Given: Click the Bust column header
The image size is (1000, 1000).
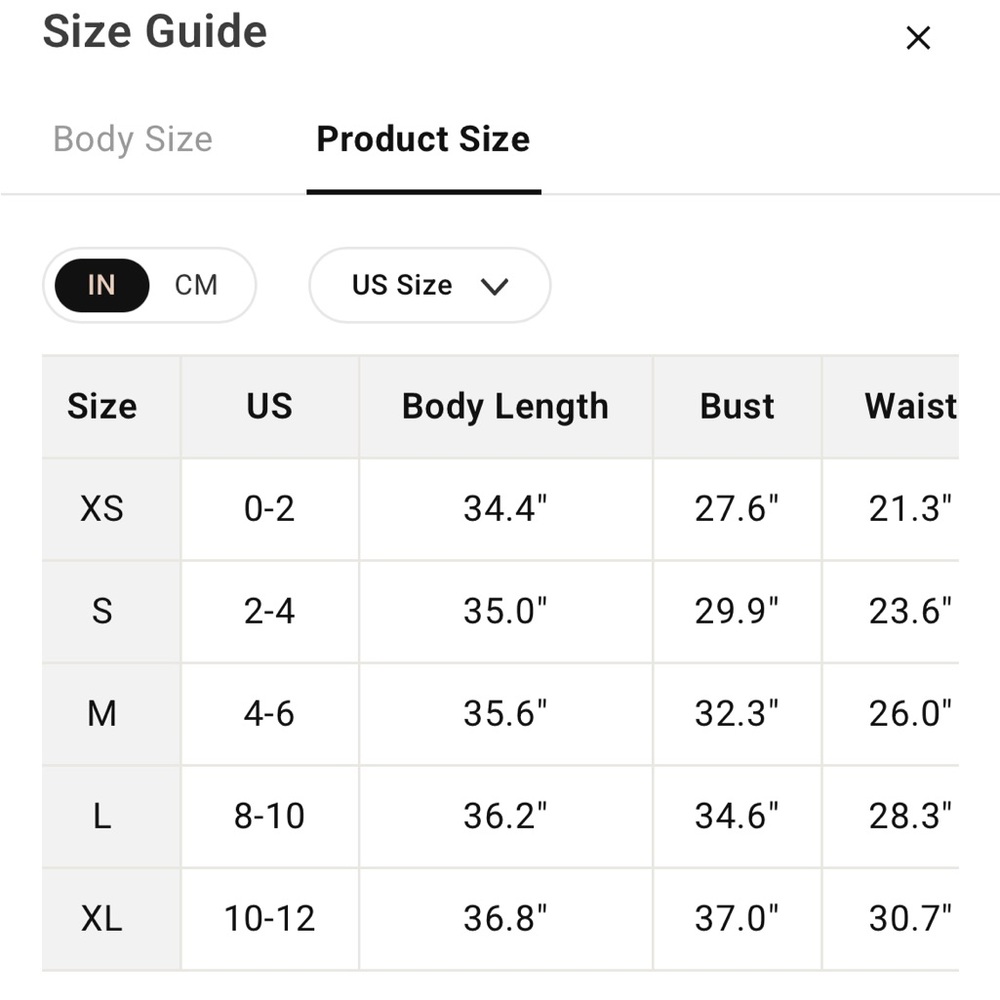Looking at the screenshot, I should click(x=737, y=406).
